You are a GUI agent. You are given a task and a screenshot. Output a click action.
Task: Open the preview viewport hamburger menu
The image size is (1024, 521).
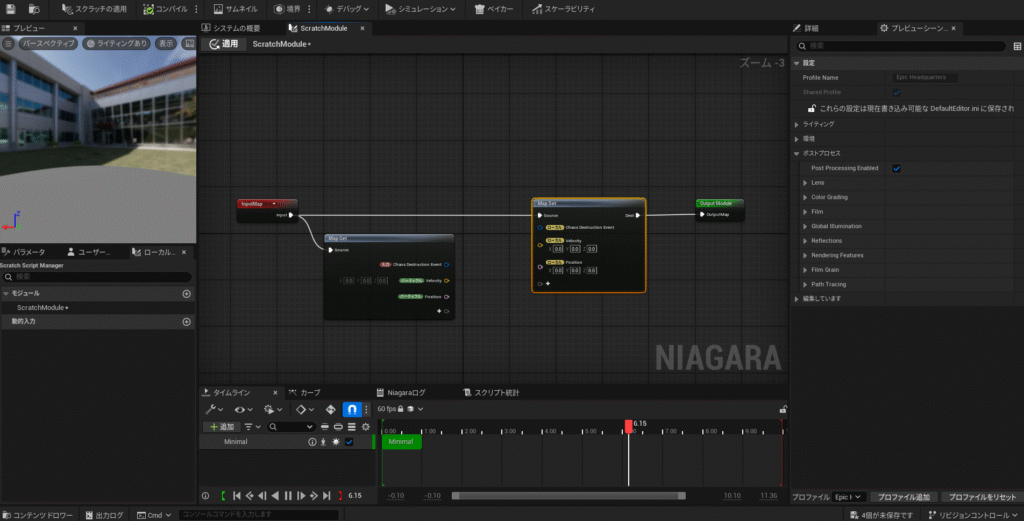point(8,44)
